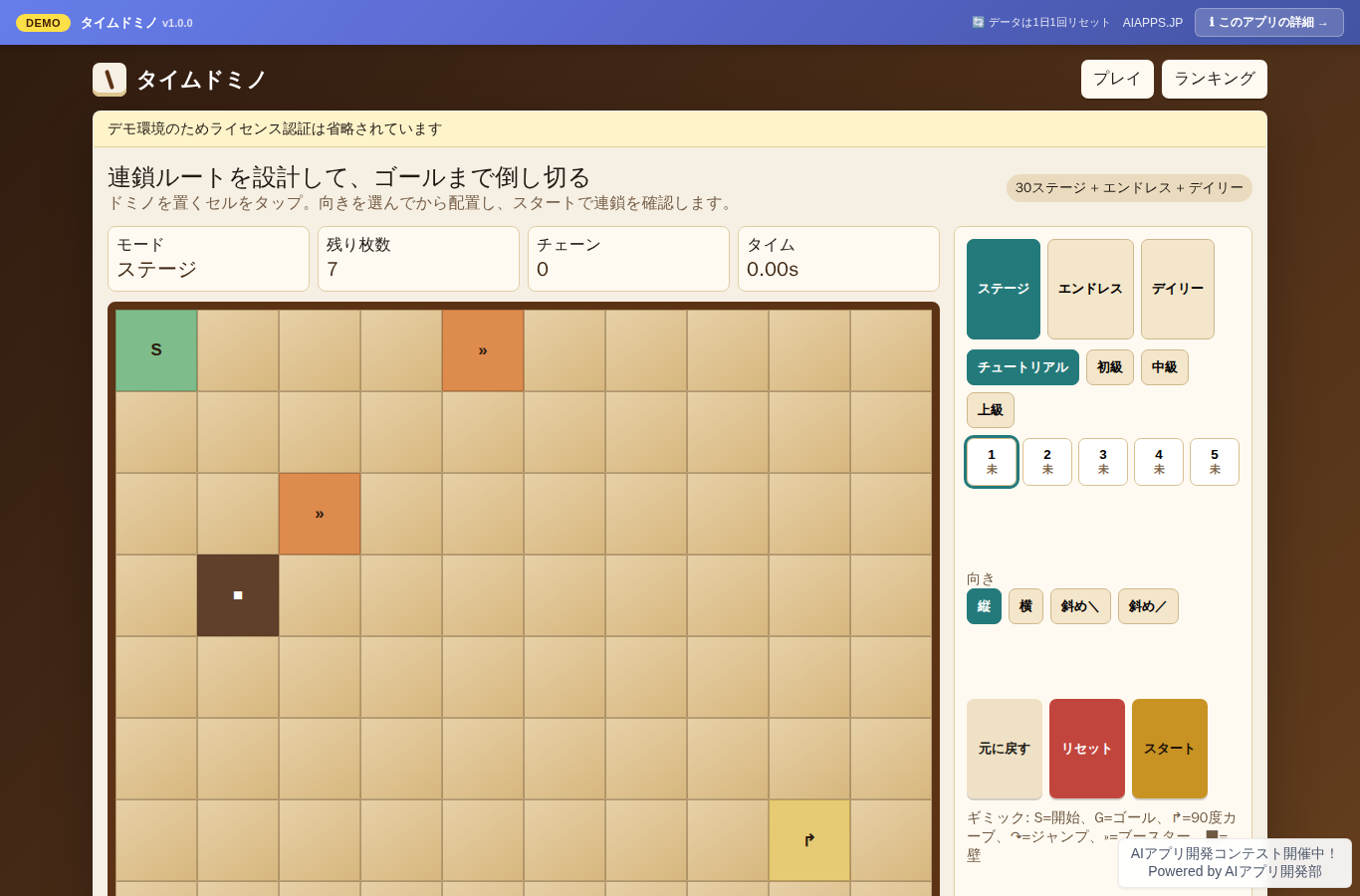Choose stage 1

(x=992, y=462)
